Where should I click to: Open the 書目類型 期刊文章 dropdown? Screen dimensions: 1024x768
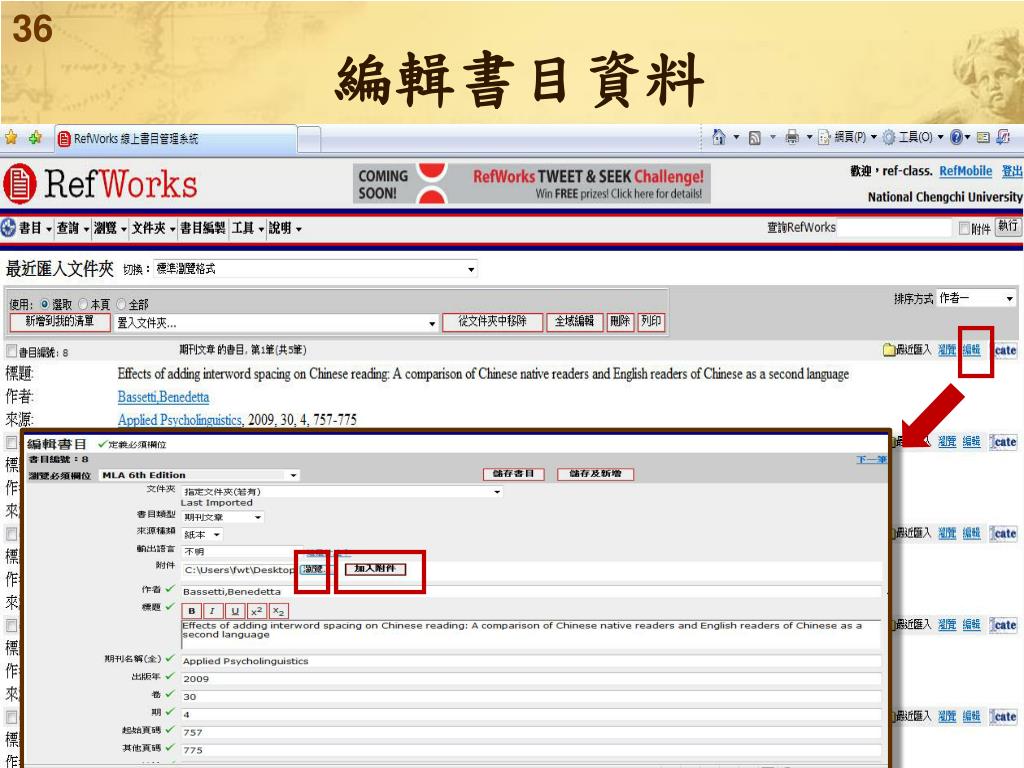click(222, 517)
